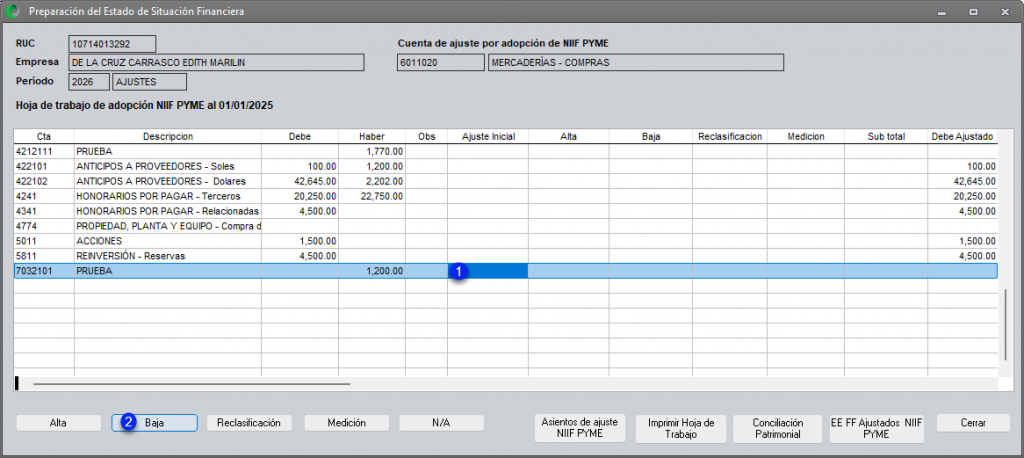Select account 4341 cell

click(44, 211)
